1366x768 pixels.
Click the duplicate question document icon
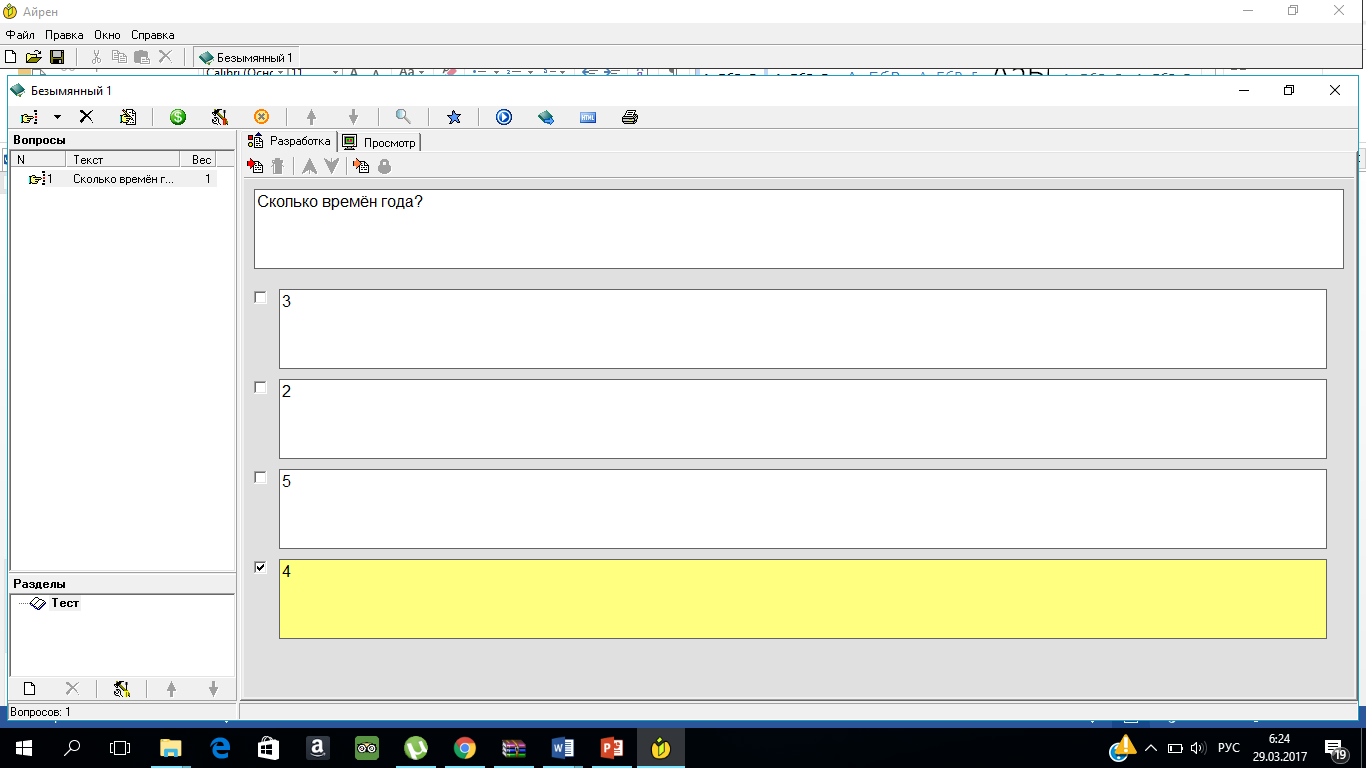128,117
